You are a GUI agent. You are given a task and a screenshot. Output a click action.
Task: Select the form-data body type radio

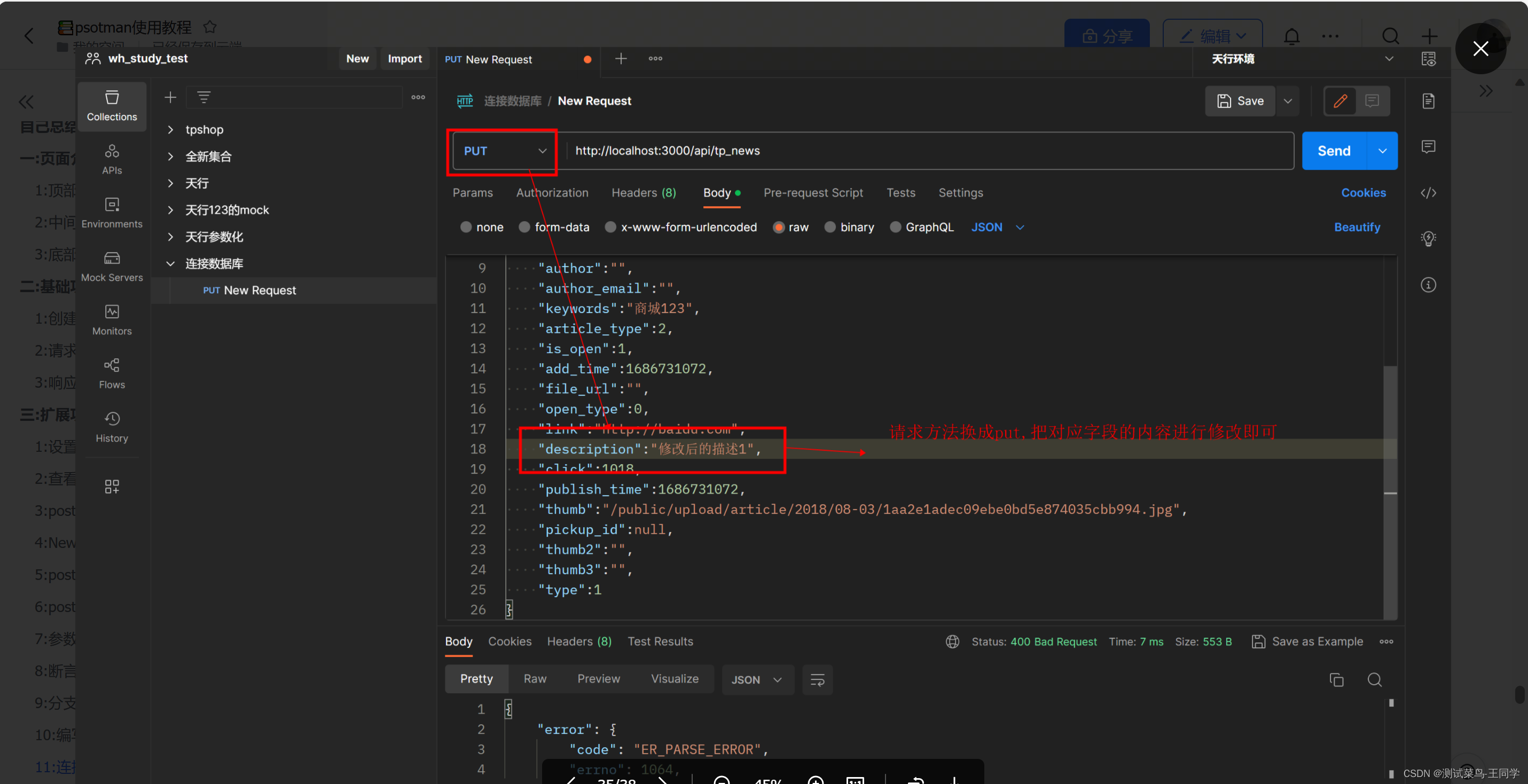point(524,227)
